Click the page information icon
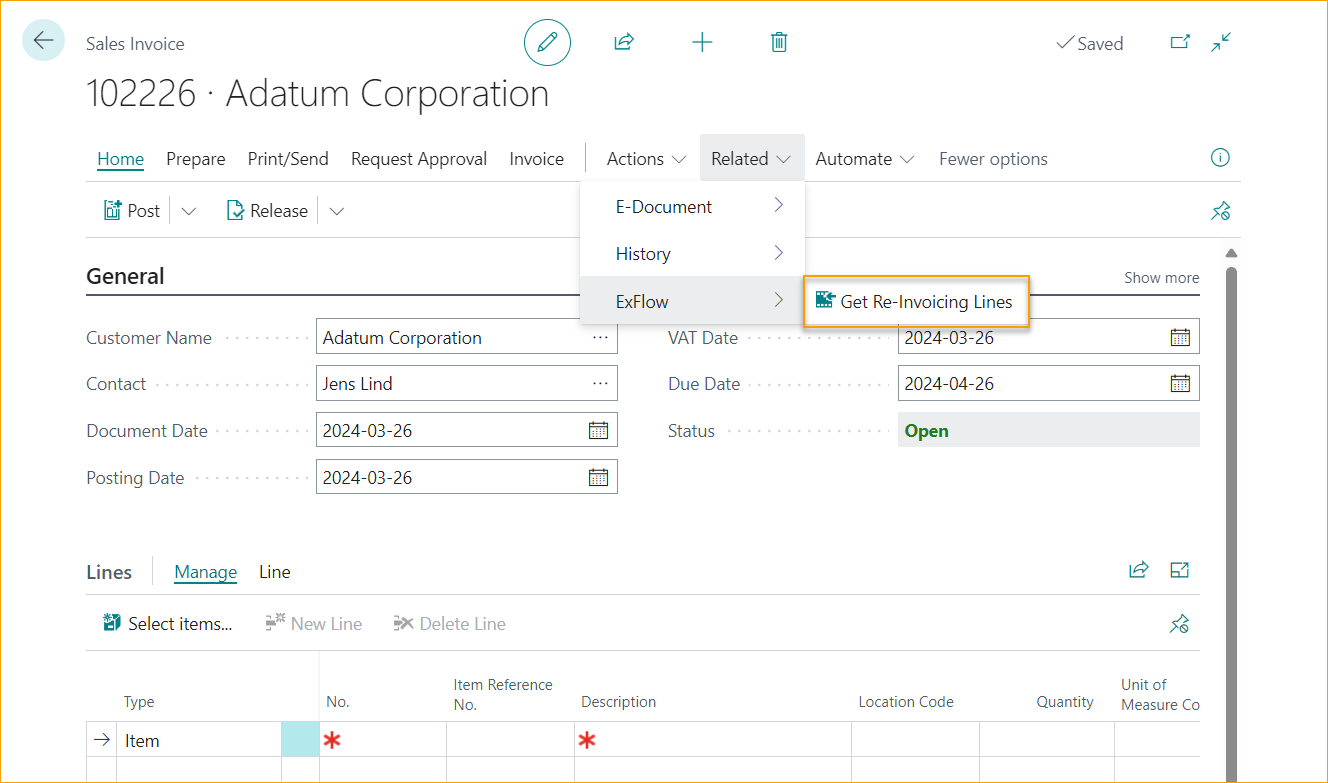This screenshot has width=1328, height=783. pyautogui.click(x=1220, y=158)
